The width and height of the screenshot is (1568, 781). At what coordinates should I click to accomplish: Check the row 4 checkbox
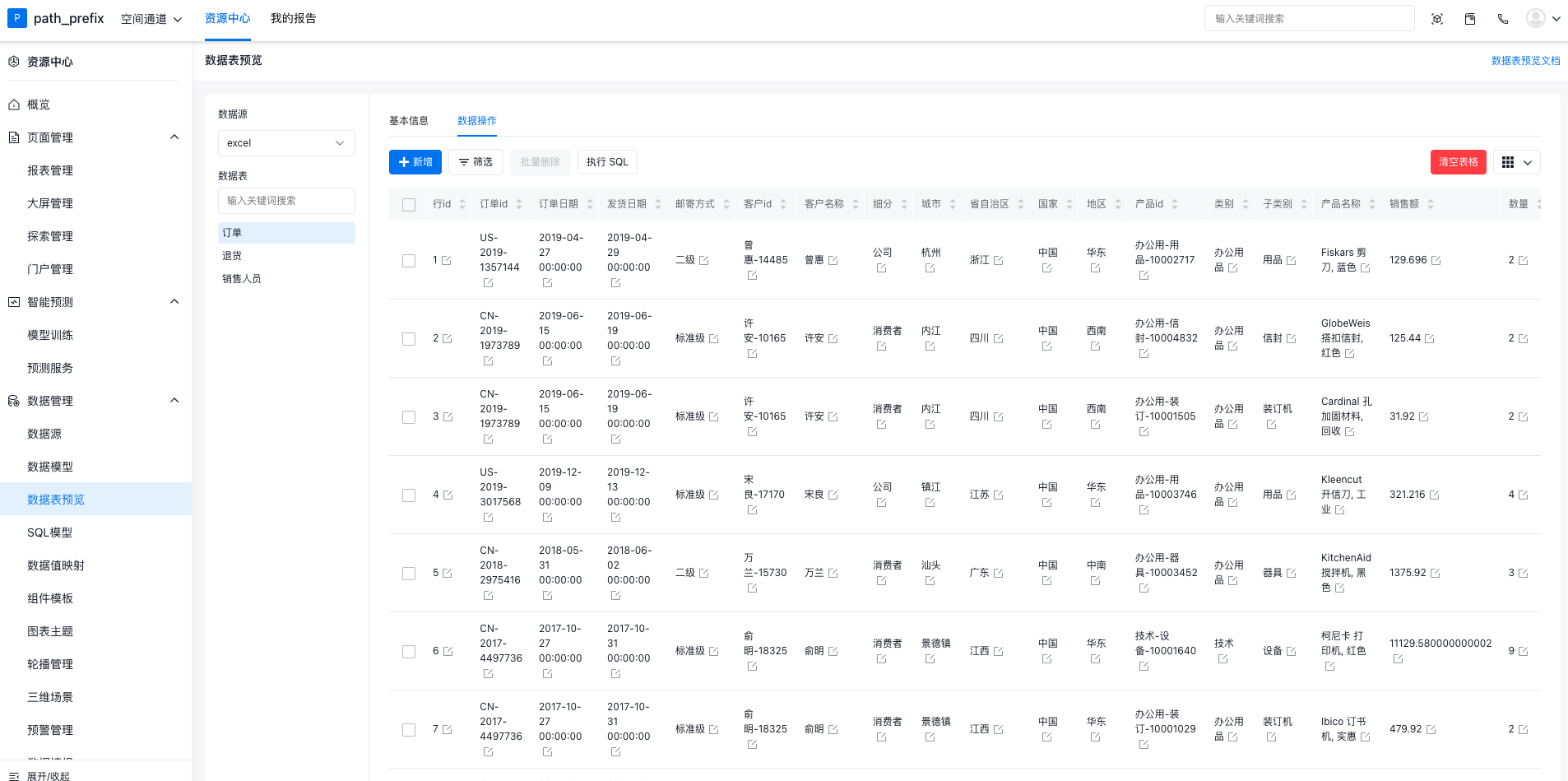click(x=409, y=495)
